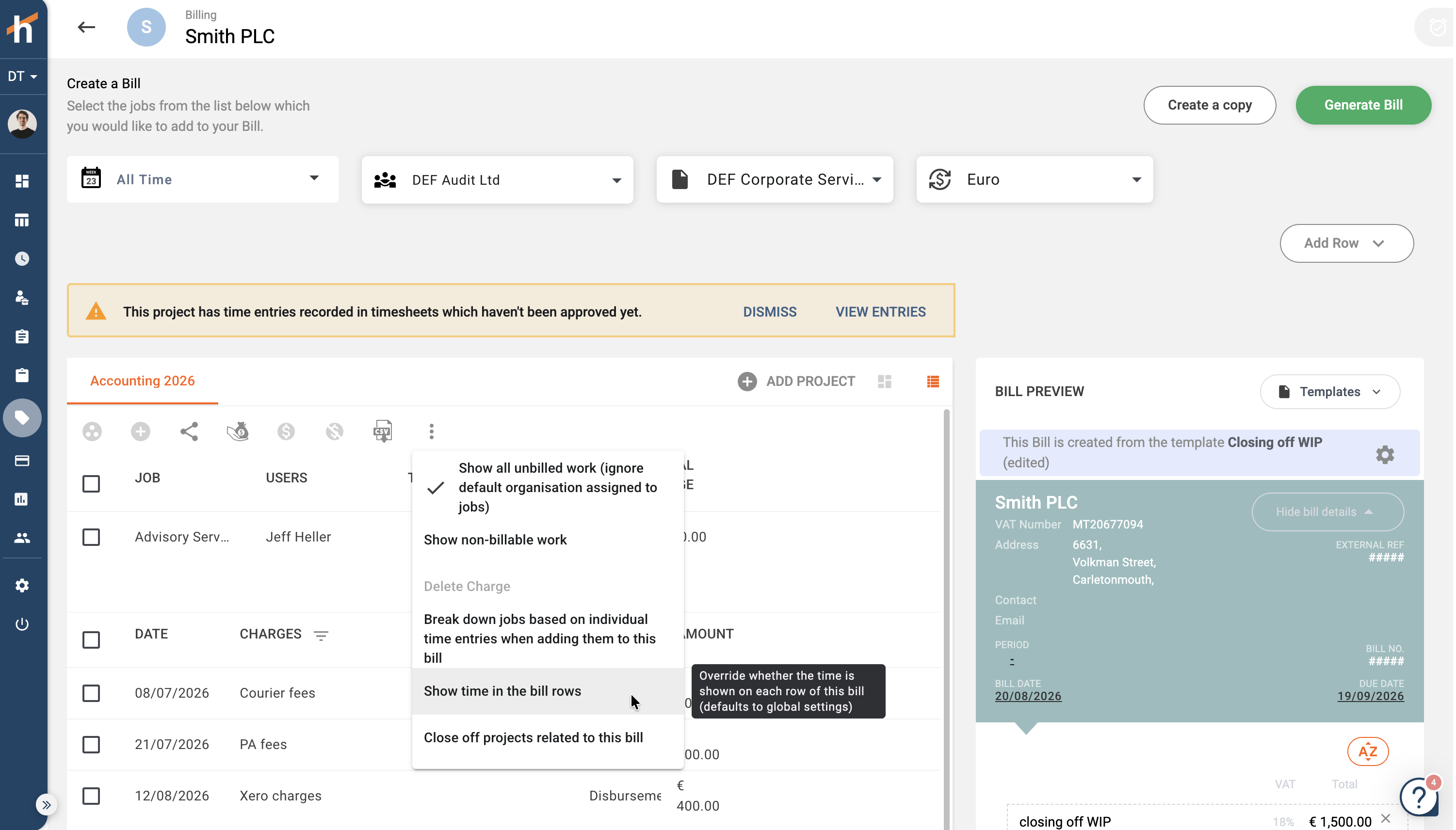Viewport: 1456px width, 830px height.
Task: Expand sidebar with double chevron icon
Action: [46, 805]
